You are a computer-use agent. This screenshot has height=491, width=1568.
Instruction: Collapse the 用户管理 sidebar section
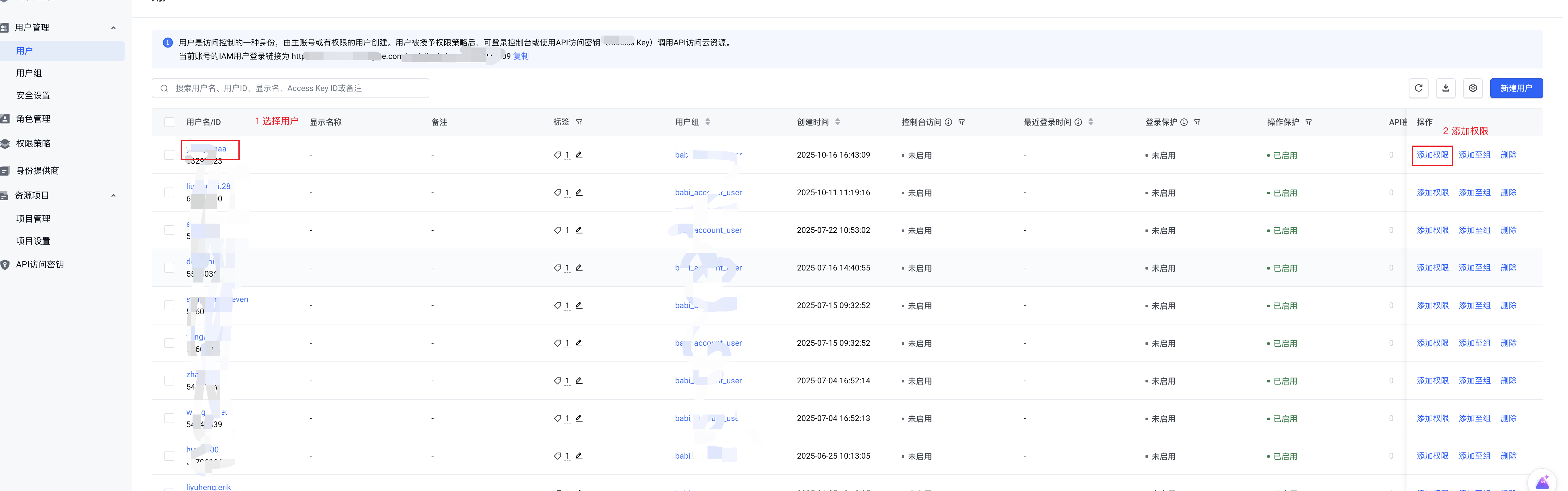[x=113, y=28]
